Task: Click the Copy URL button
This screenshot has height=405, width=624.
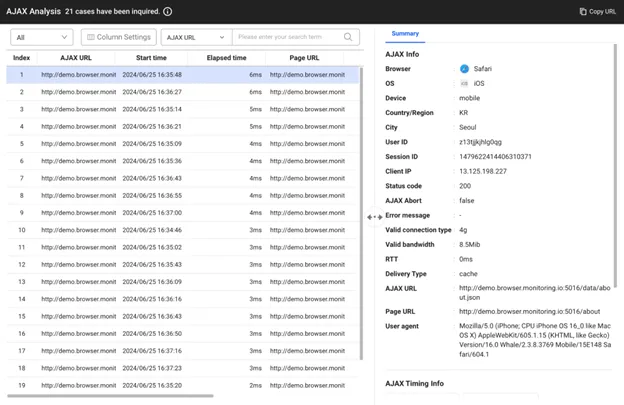Action: (598, 12)
